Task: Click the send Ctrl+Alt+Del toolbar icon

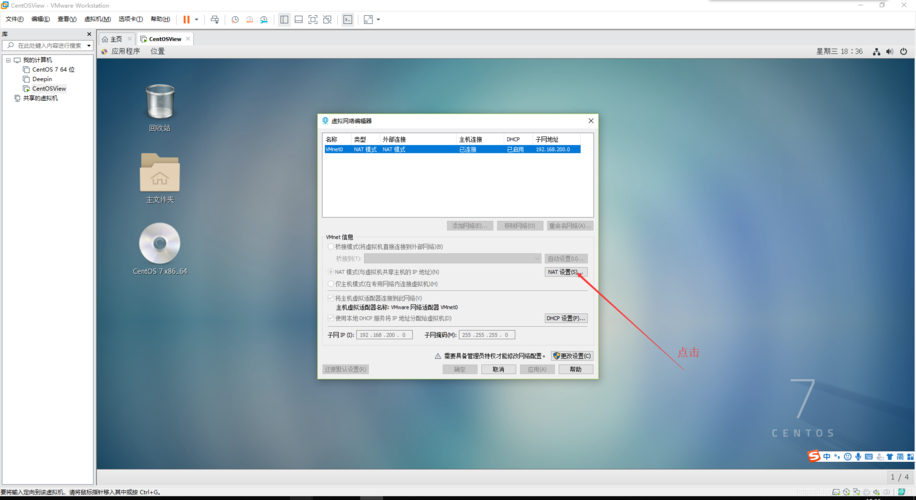Action: [215, 19]
